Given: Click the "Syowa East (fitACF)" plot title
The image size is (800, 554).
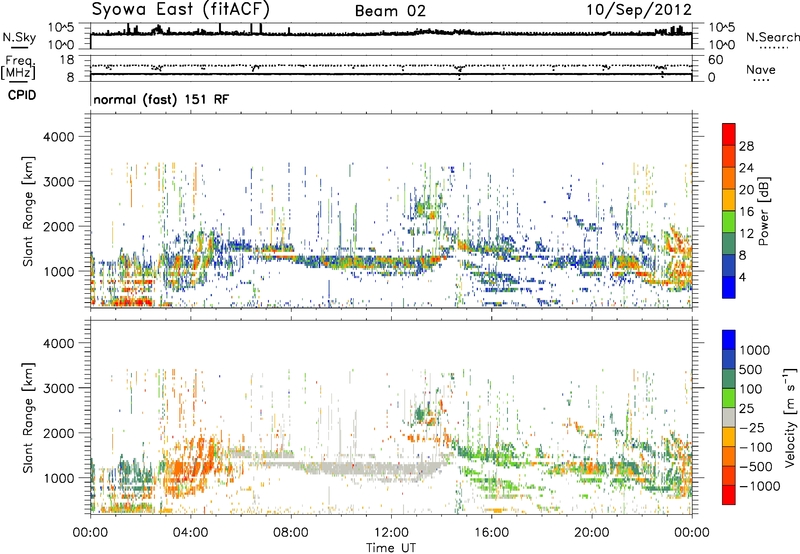Looking at the screenshot, I should point(181,9).
